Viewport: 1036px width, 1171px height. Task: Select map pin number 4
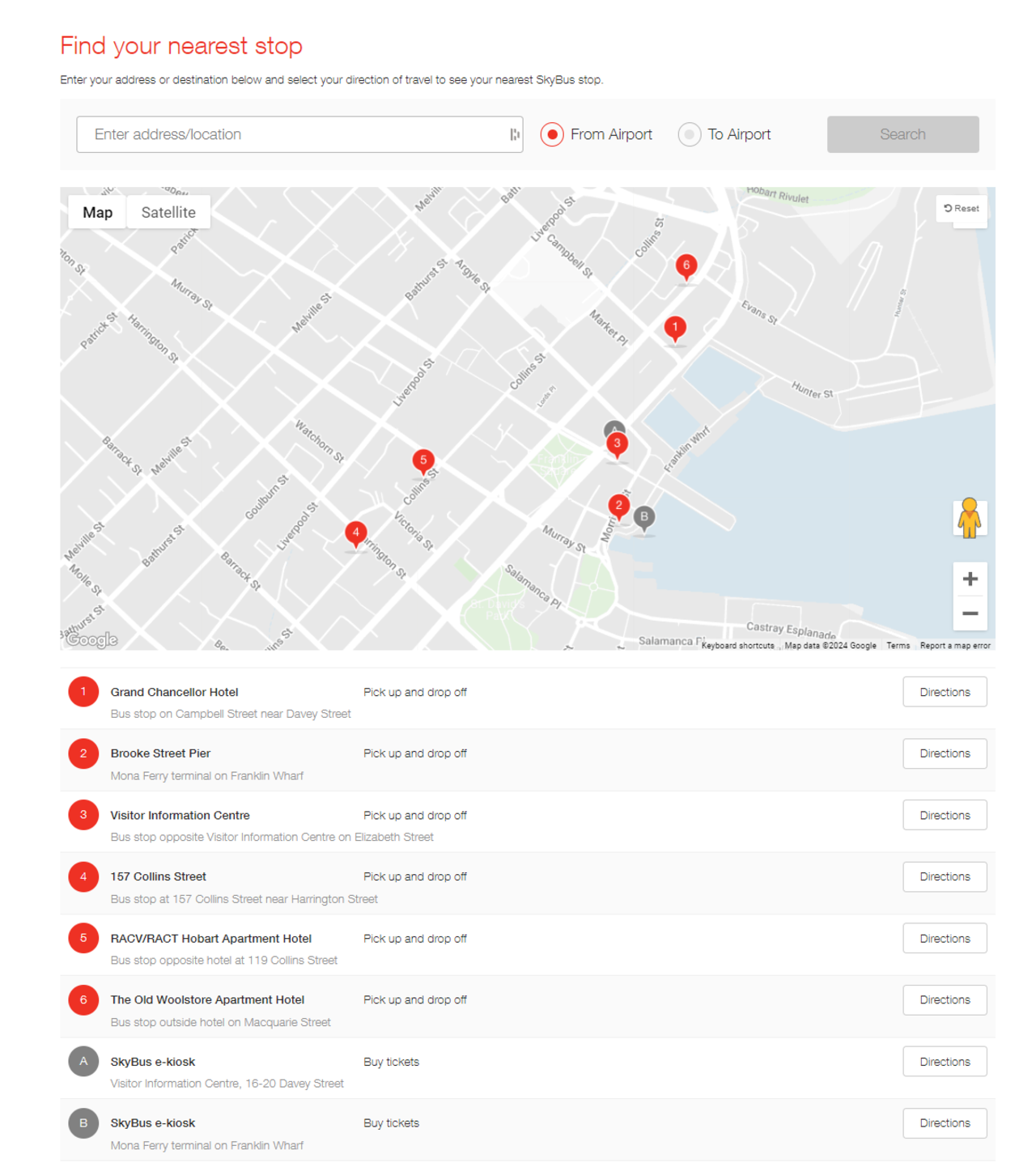[355, 532]
